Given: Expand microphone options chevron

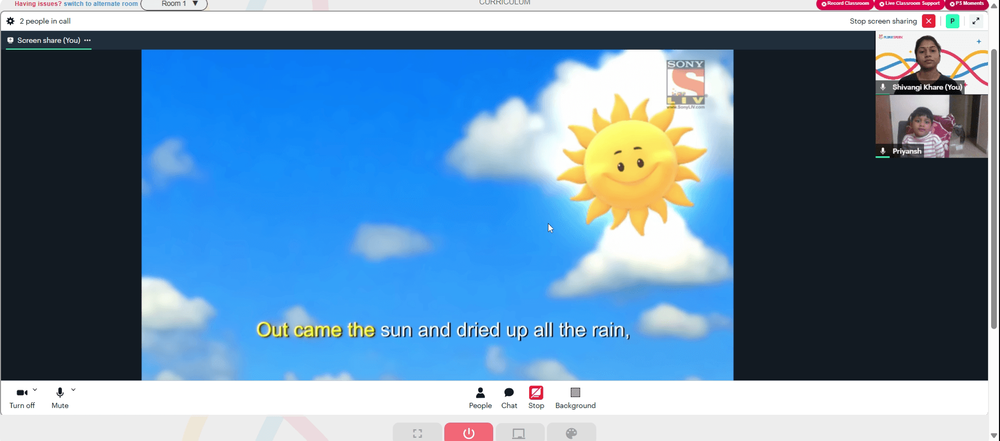Looking at the screenshot, I should point(73,389).
